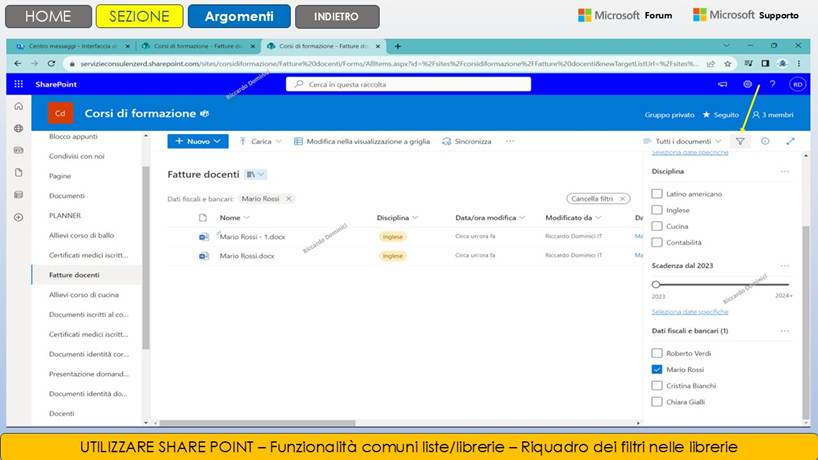The height and width of the screenshot is (460, 818).
Task: Open the Nuovo dropdown button
Action: 198,141
